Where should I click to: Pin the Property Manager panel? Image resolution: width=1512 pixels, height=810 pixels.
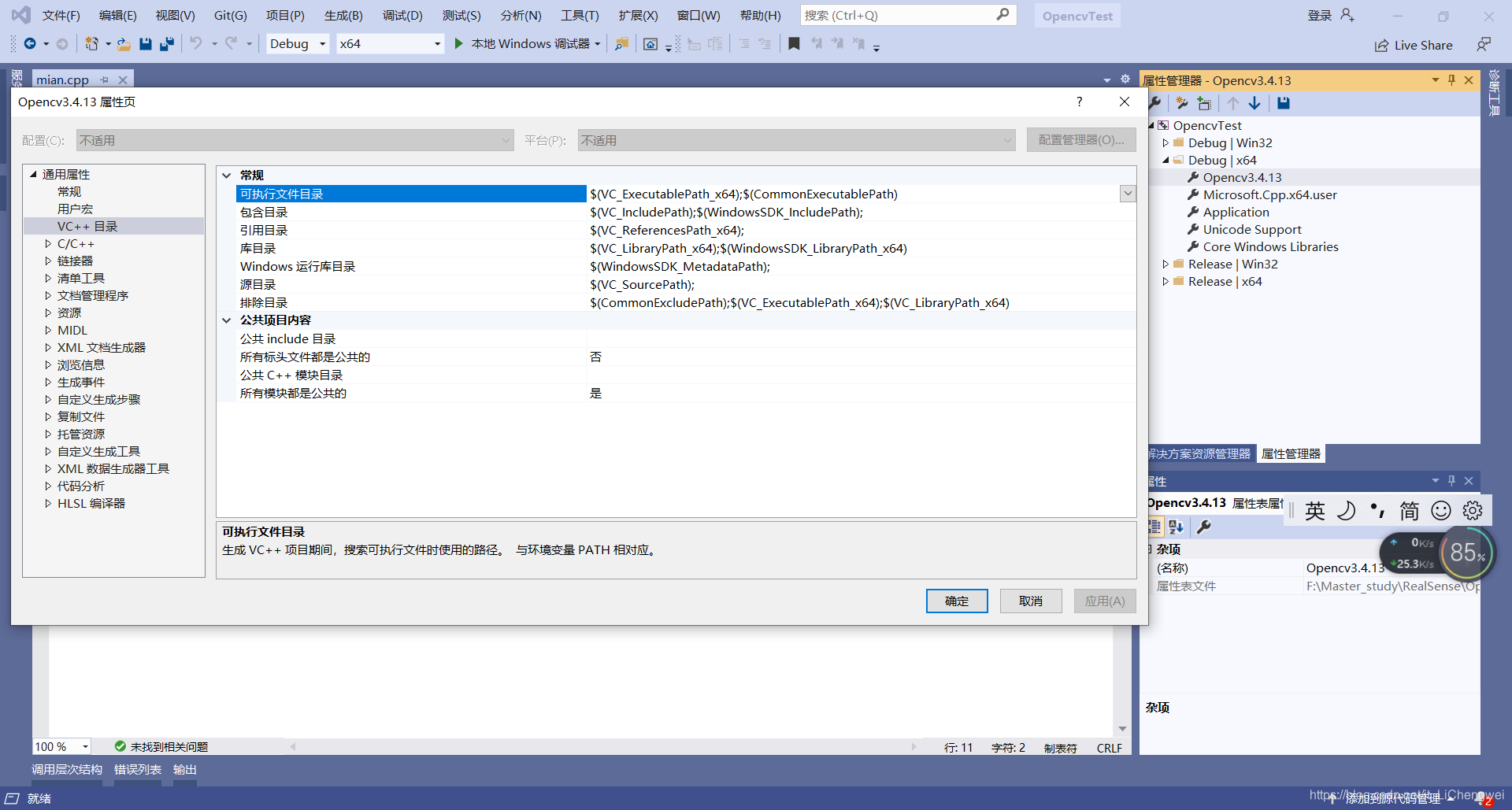tap(1451, 80)
